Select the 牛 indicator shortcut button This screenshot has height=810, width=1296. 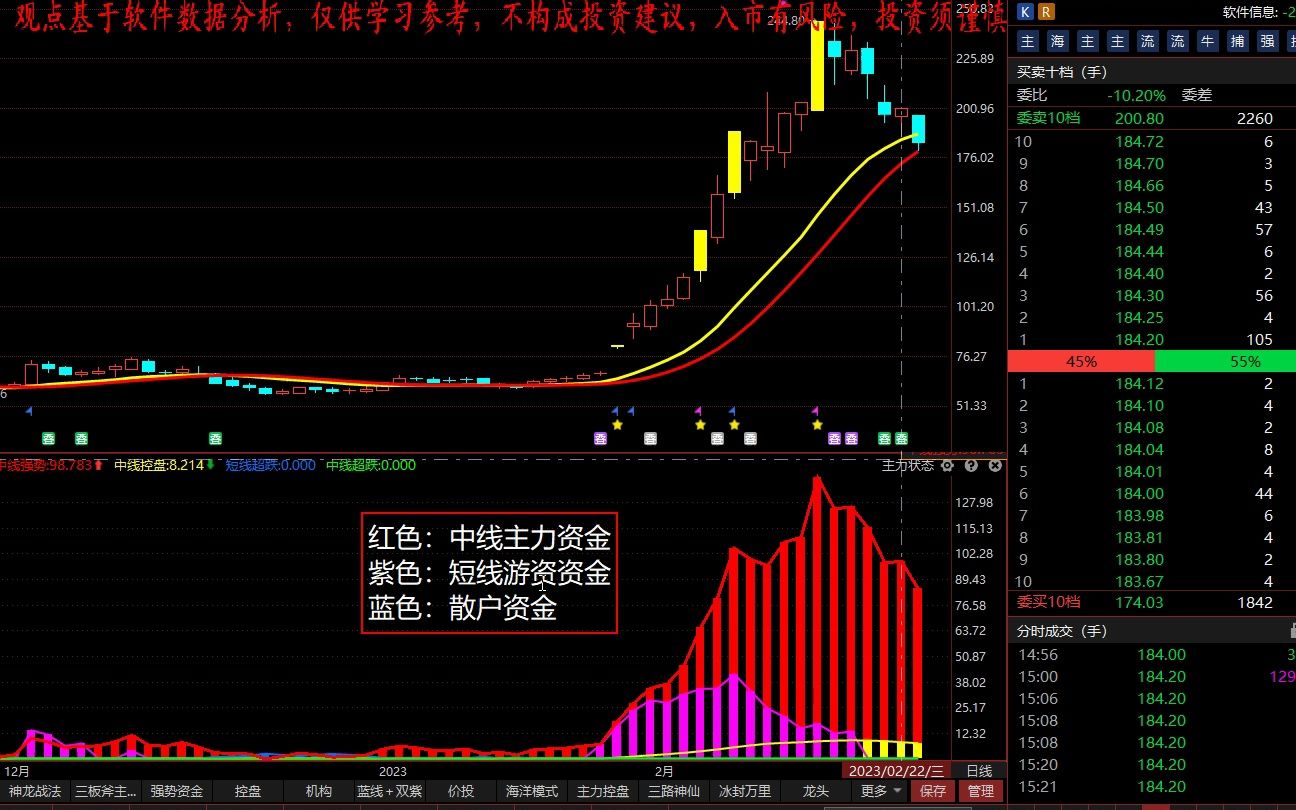point(1208,41)
